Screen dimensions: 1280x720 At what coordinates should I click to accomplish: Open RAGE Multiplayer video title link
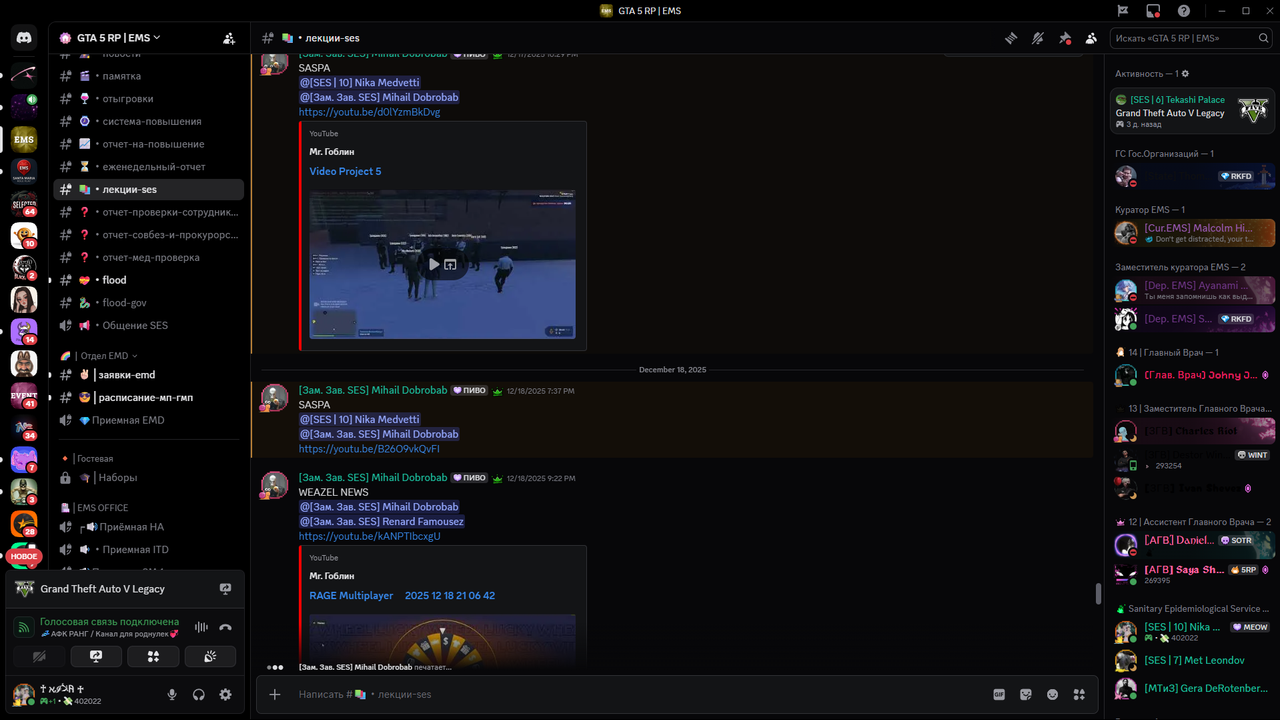402,596
